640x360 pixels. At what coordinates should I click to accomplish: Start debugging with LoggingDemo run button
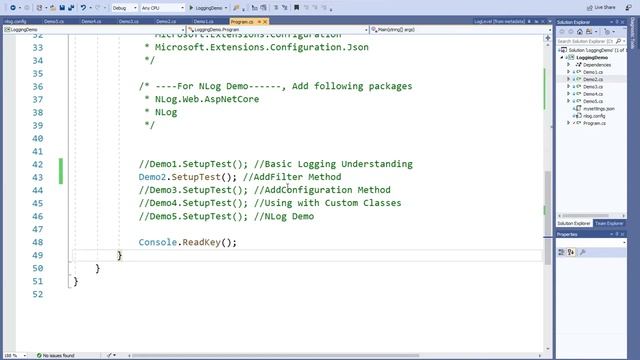pos(208,8)
